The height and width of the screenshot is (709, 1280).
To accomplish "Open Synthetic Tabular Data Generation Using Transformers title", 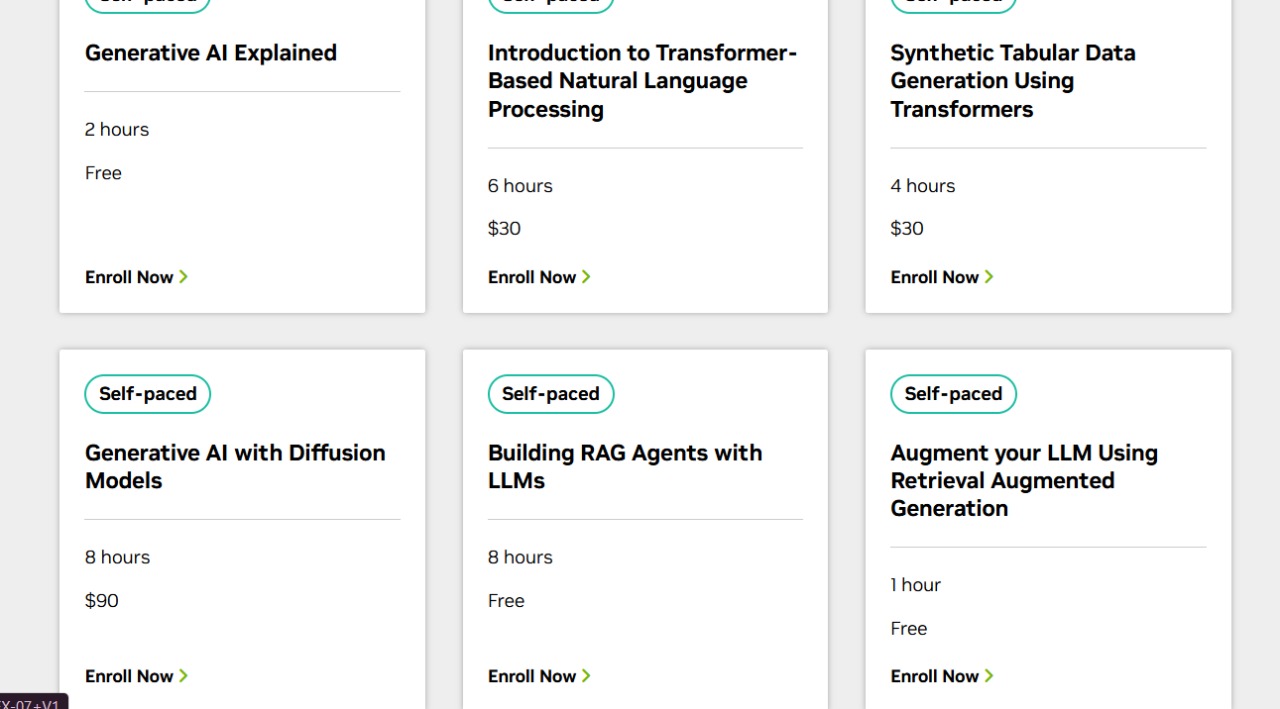I will pyautogui.click(x=1012, y=81).
